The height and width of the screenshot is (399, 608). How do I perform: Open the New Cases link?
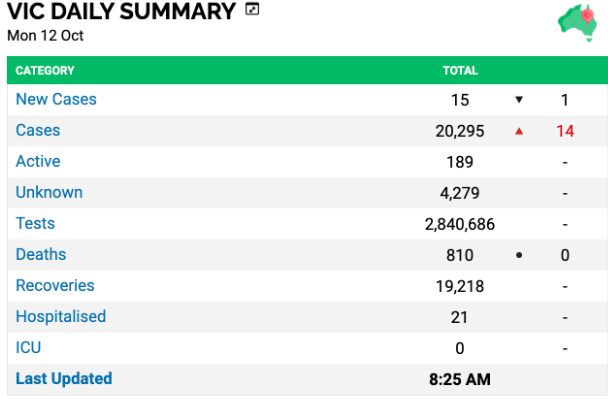click(56, 99)
